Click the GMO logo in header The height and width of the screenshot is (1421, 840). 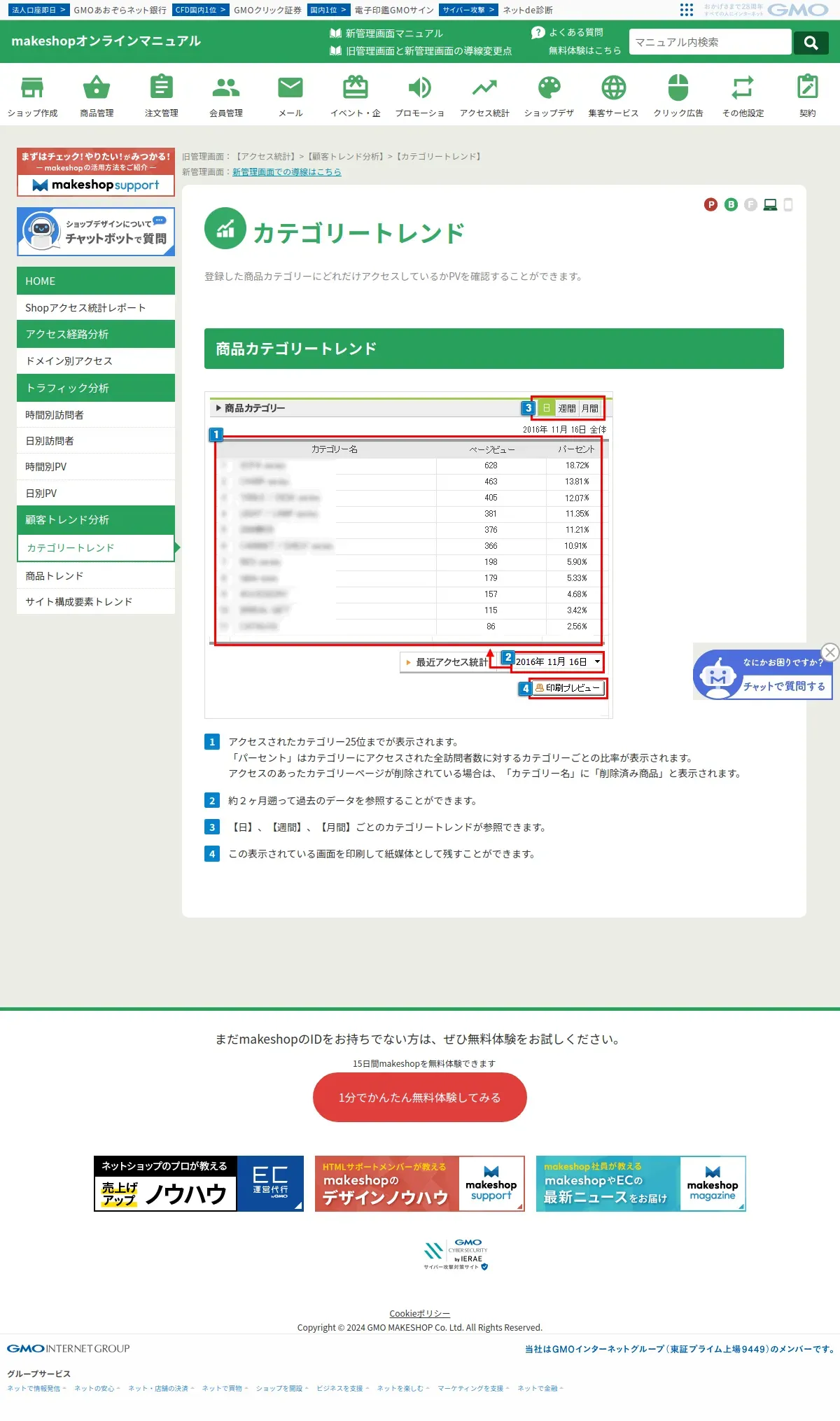coord(798,10)
